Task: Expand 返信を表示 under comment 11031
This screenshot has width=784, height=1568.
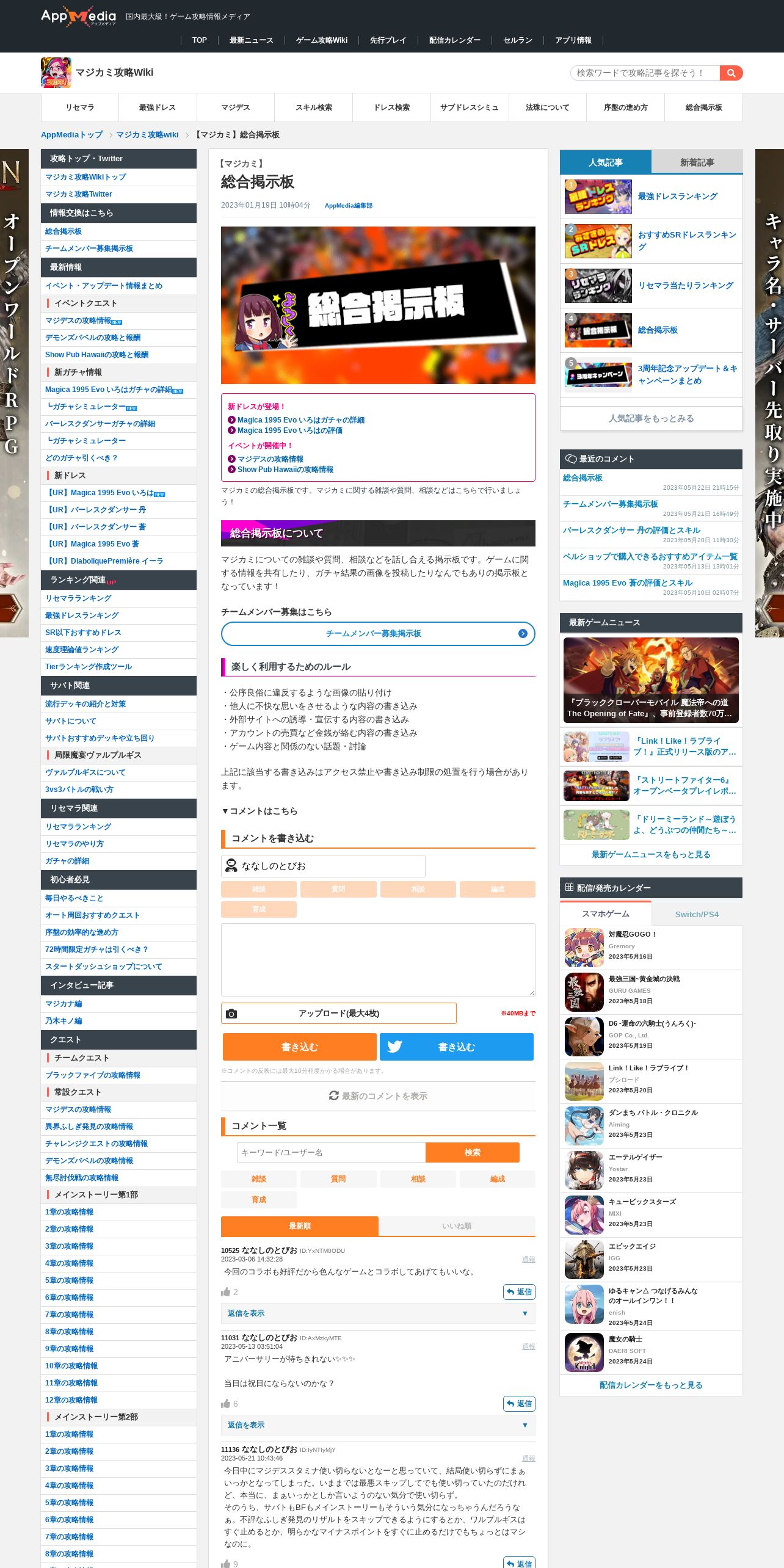Action: click(x=378, y=1425)
